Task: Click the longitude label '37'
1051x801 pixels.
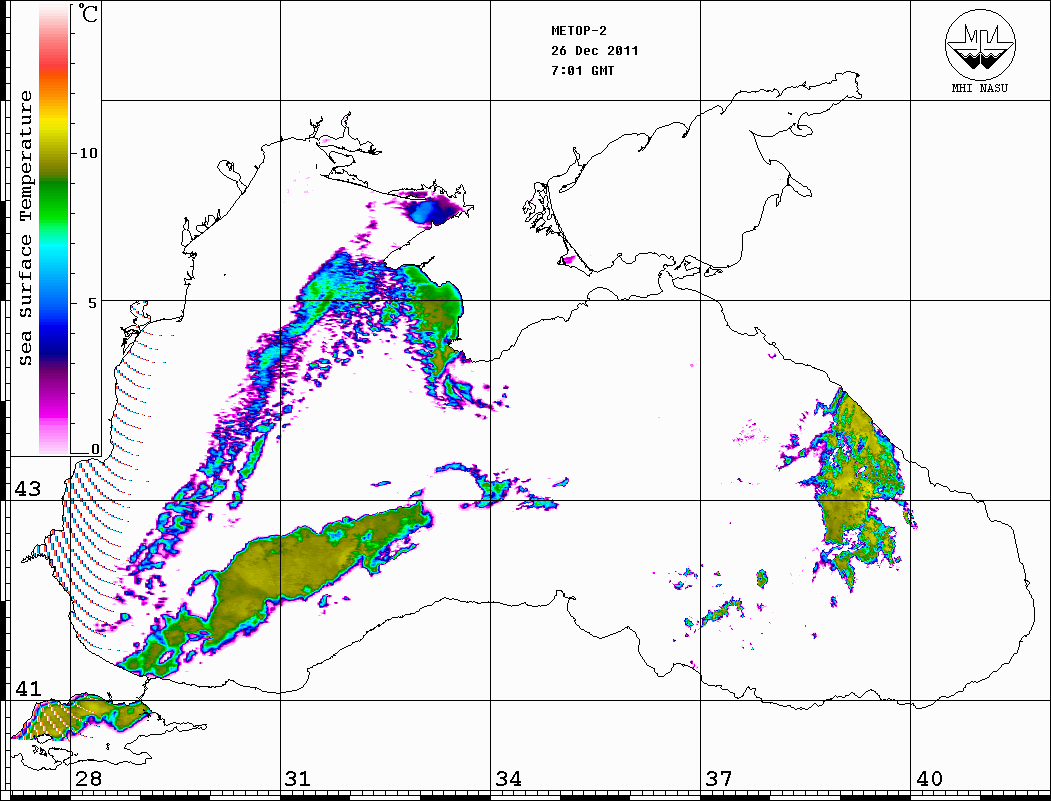Action: tap(719, 778)
